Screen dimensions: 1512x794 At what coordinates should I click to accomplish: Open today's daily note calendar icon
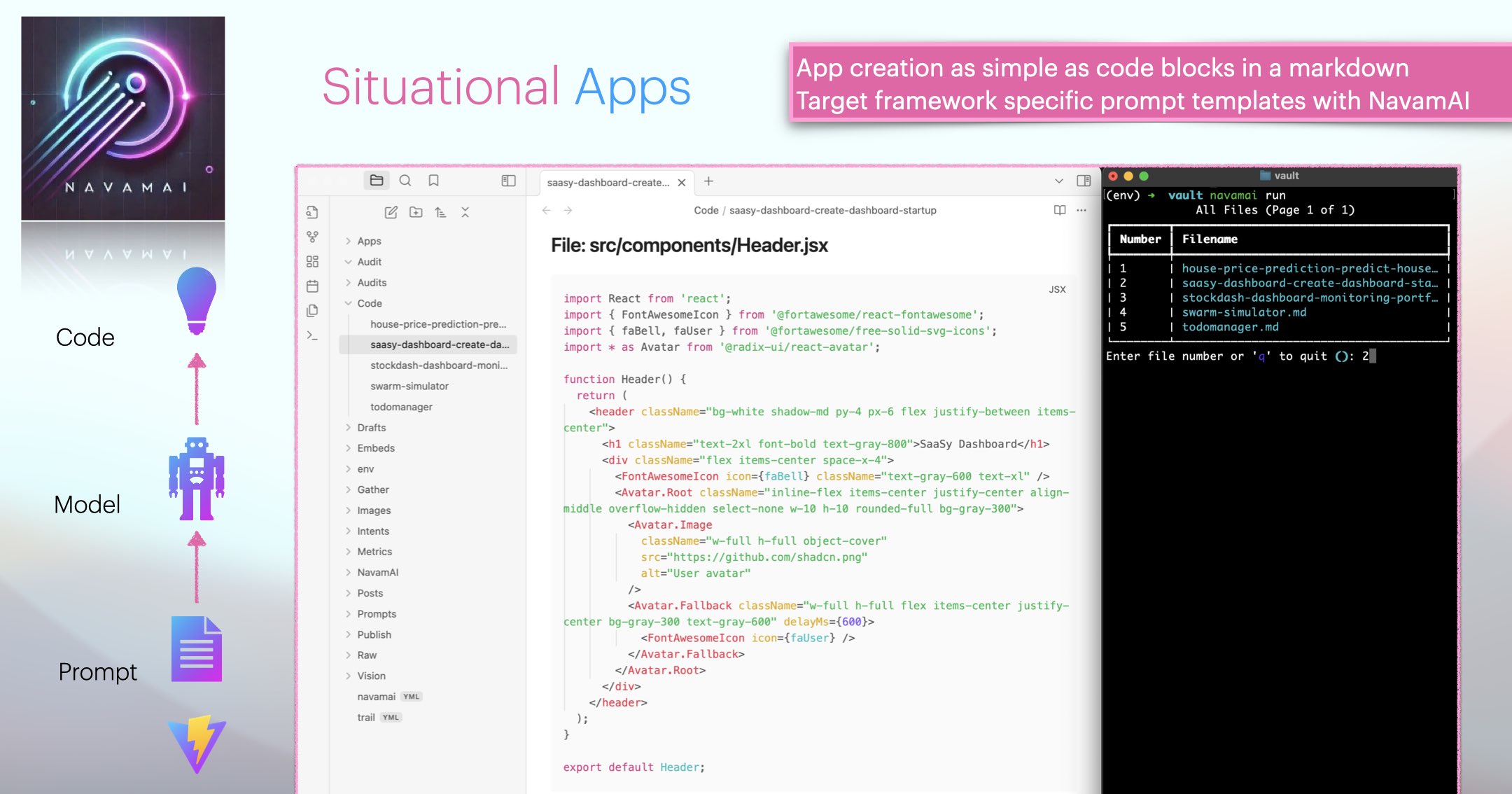pyautogui.click(x=312, y=286)
